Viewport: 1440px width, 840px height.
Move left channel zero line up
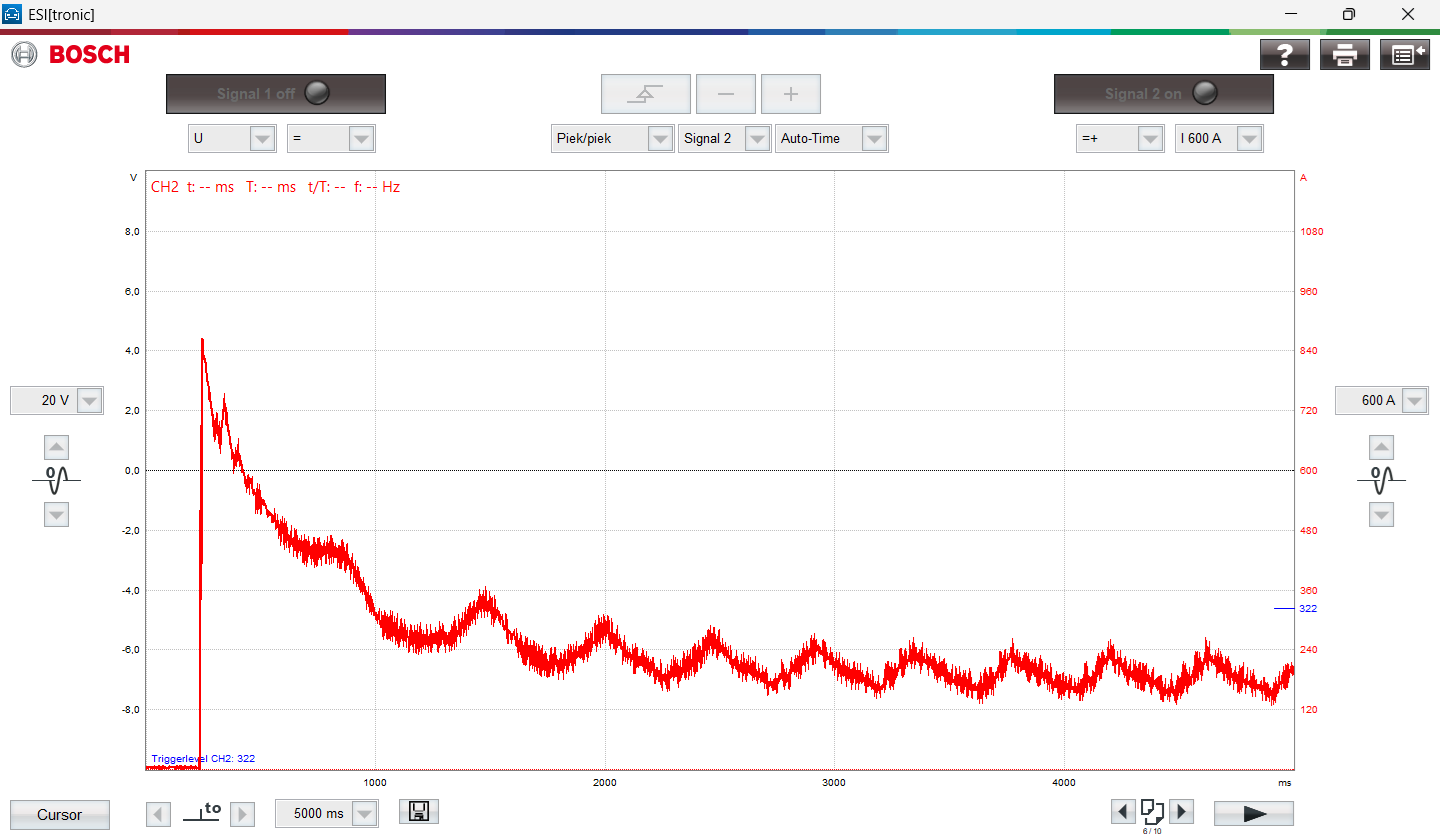click(57, 448)
